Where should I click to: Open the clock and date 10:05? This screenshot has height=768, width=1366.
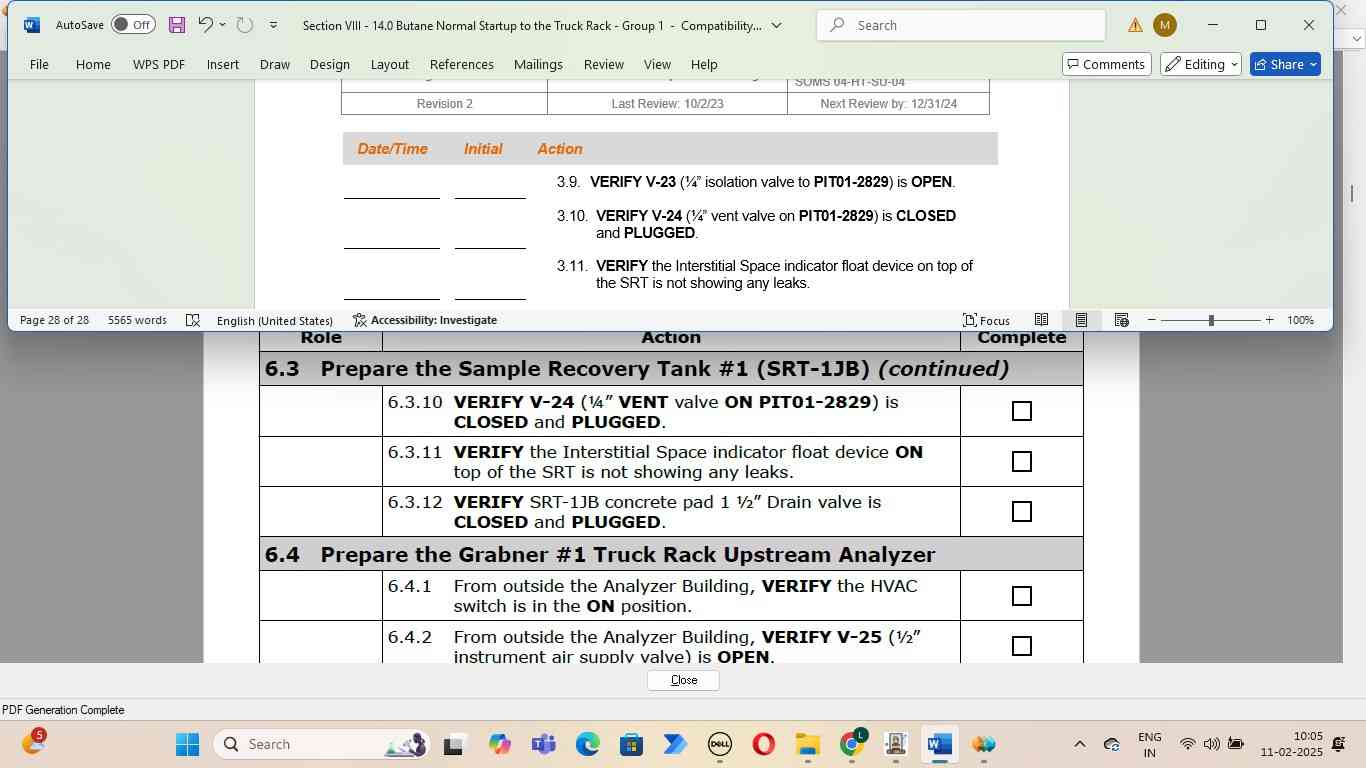pos(1291,744)
